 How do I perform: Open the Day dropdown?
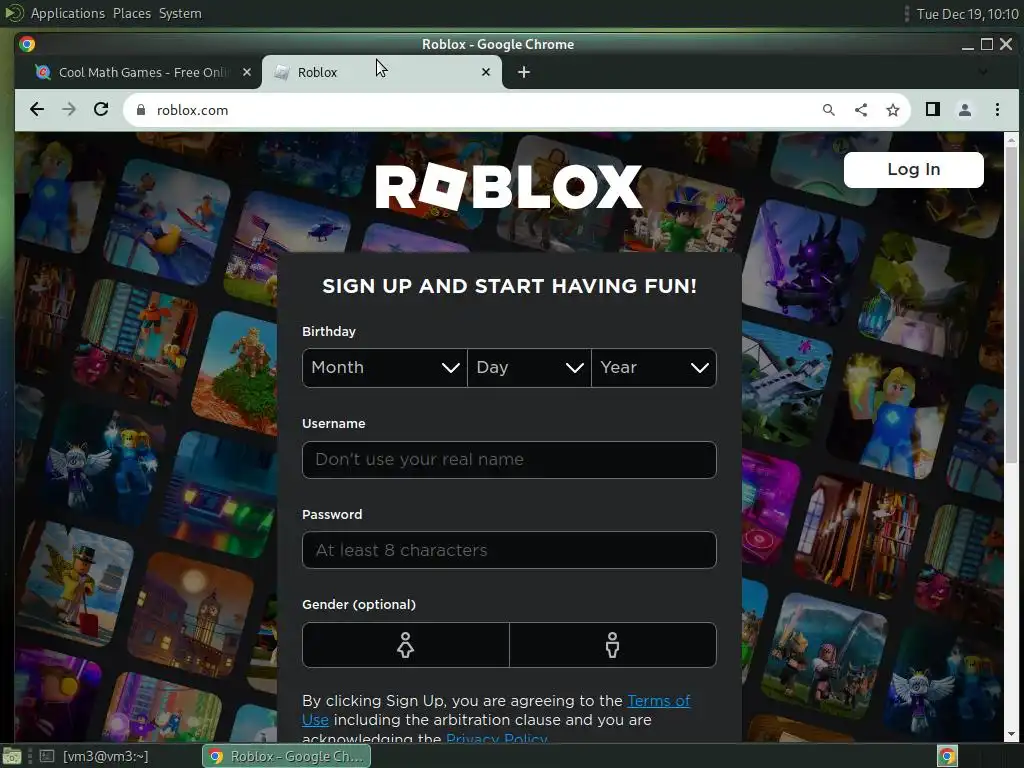[530, 368]
